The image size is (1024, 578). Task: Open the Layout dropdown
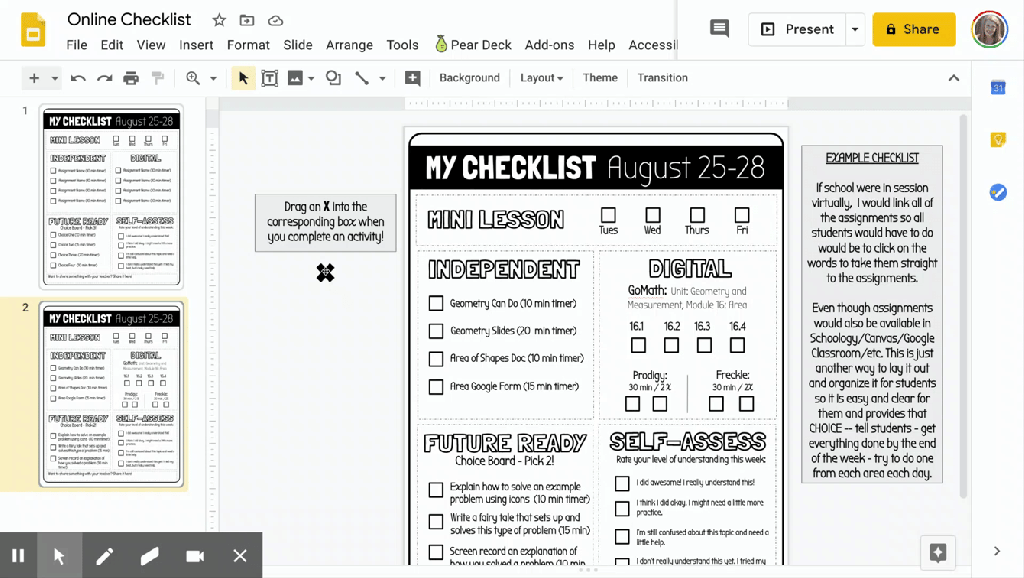tap(541, 78)
